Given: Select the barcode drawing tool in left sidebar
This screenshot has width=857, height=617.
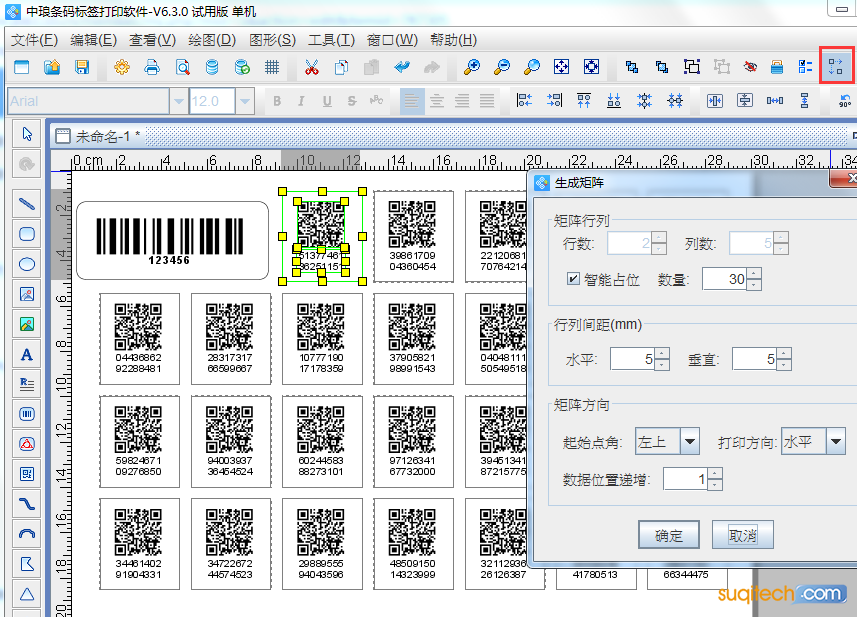Looking at the screenshot, I should coord(27,413).
